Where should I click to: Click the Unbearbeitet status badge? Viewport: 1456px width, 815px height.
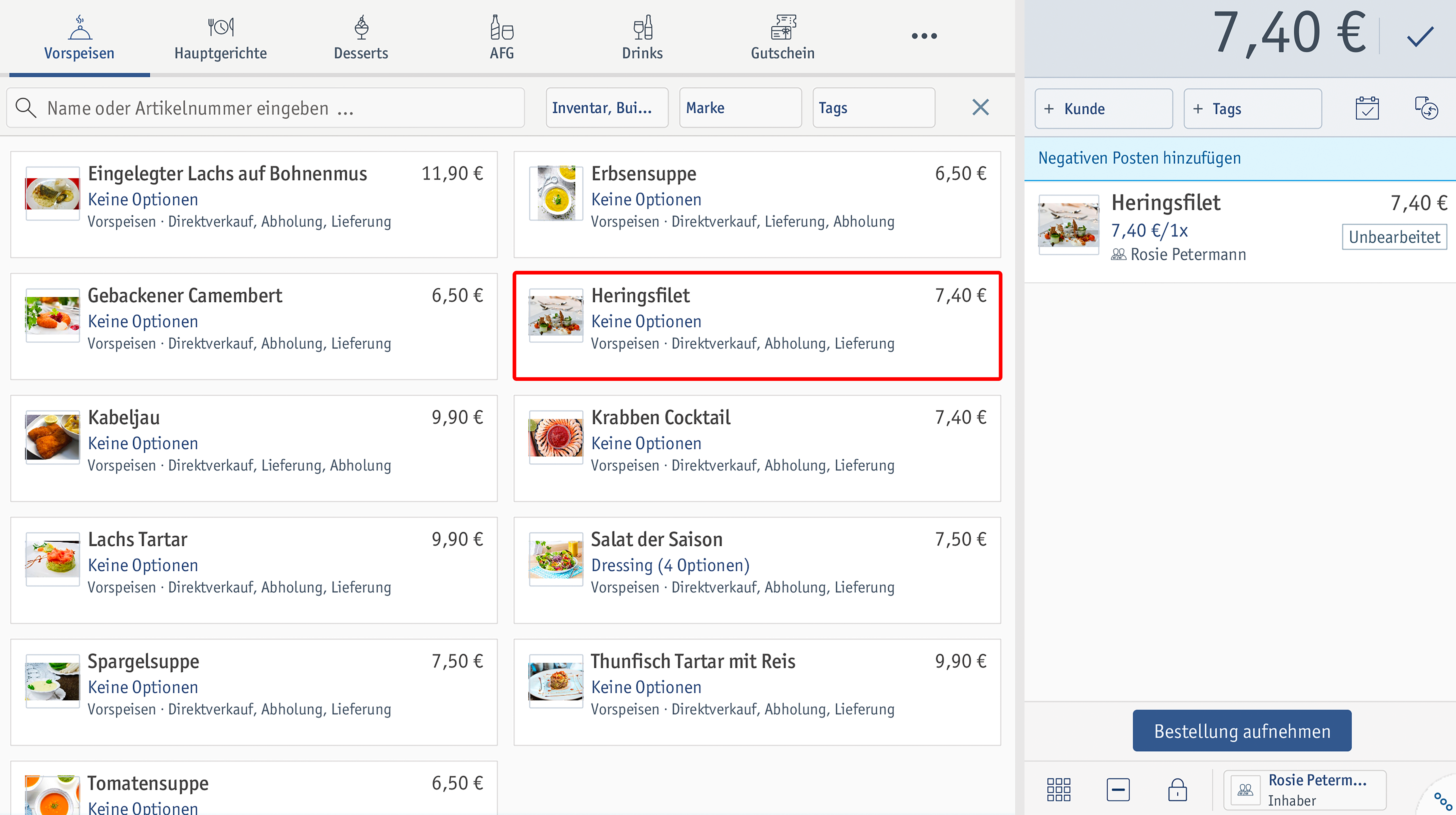point(1394,237)
